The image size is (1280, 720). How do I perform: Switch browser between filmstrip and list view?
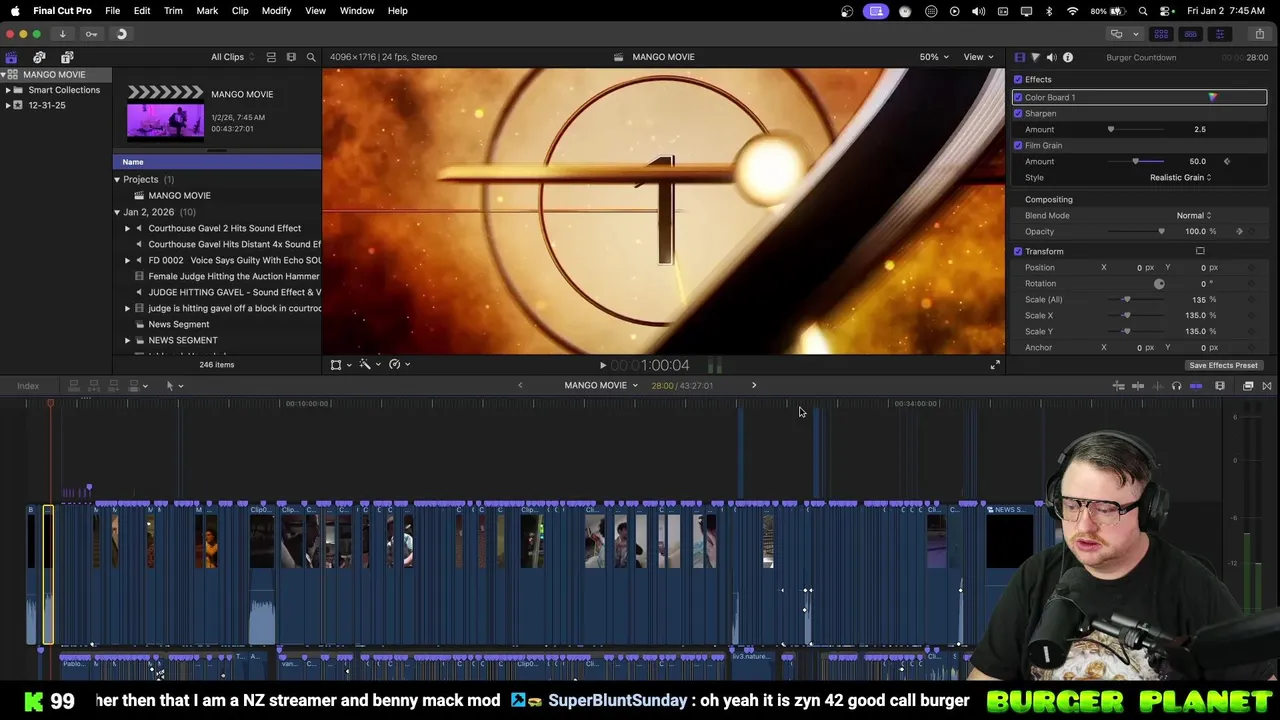coord(271,57)
